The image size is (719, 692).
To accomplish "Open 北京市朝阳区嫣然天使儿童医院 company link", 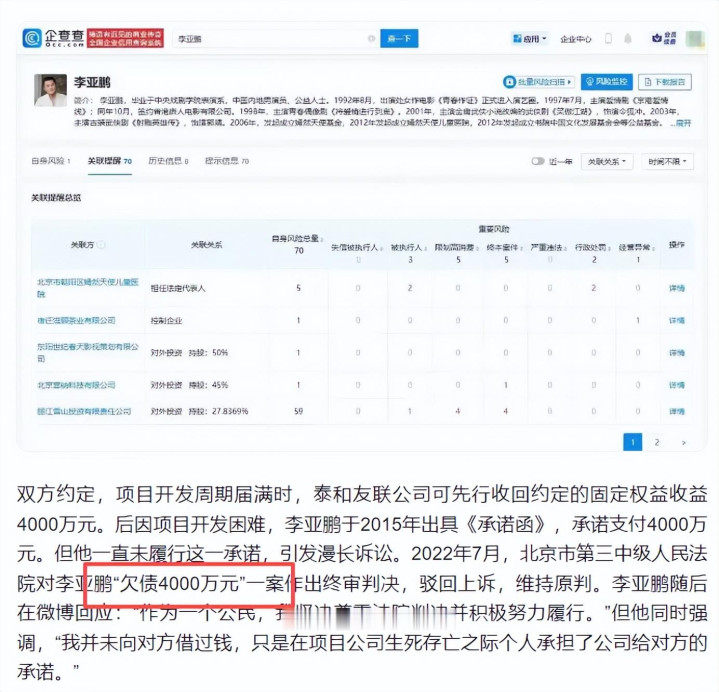I will click(x=88, y=288).
